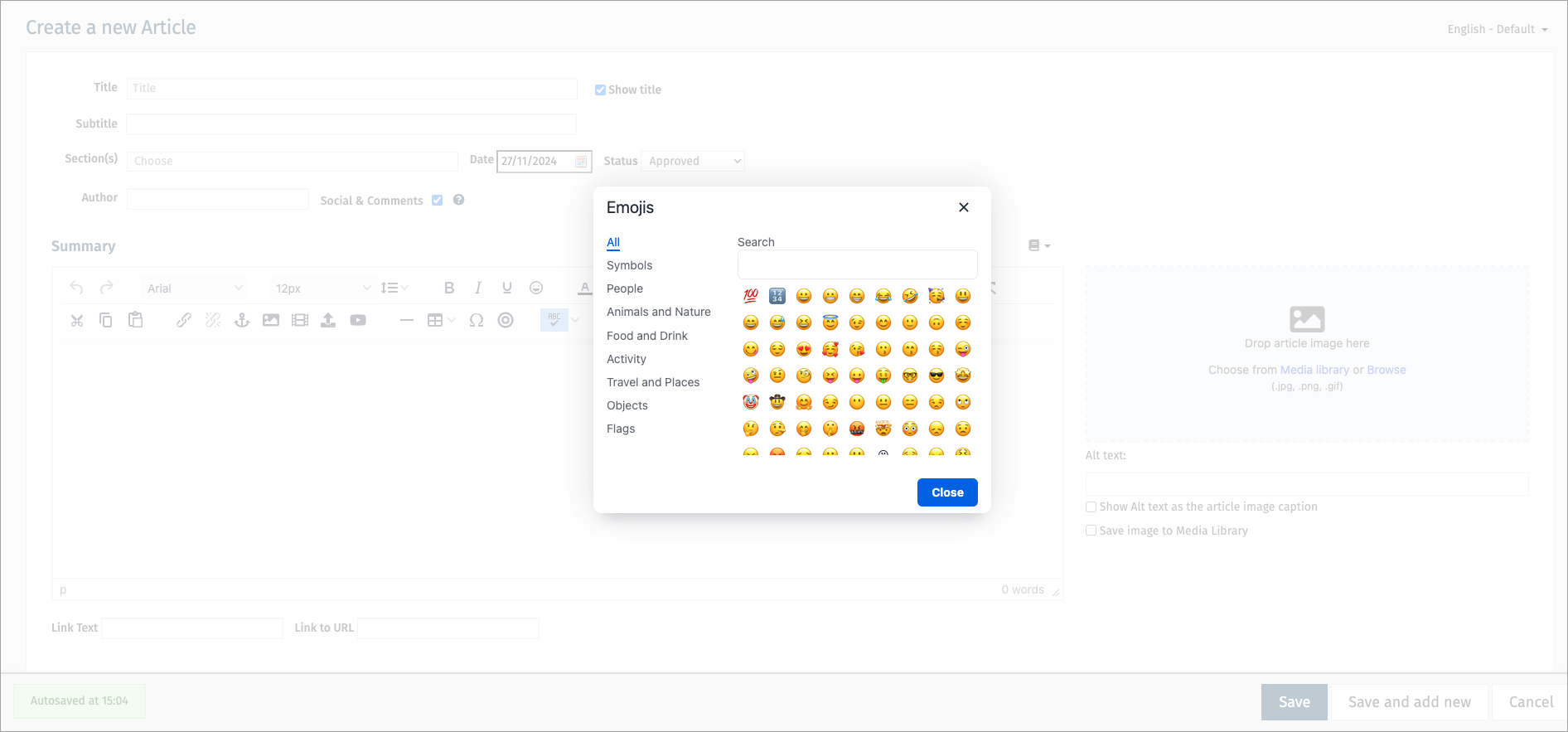Toggle underline formatting
The width and height of the screenshot is (1568, 732).
click(507, 288)
